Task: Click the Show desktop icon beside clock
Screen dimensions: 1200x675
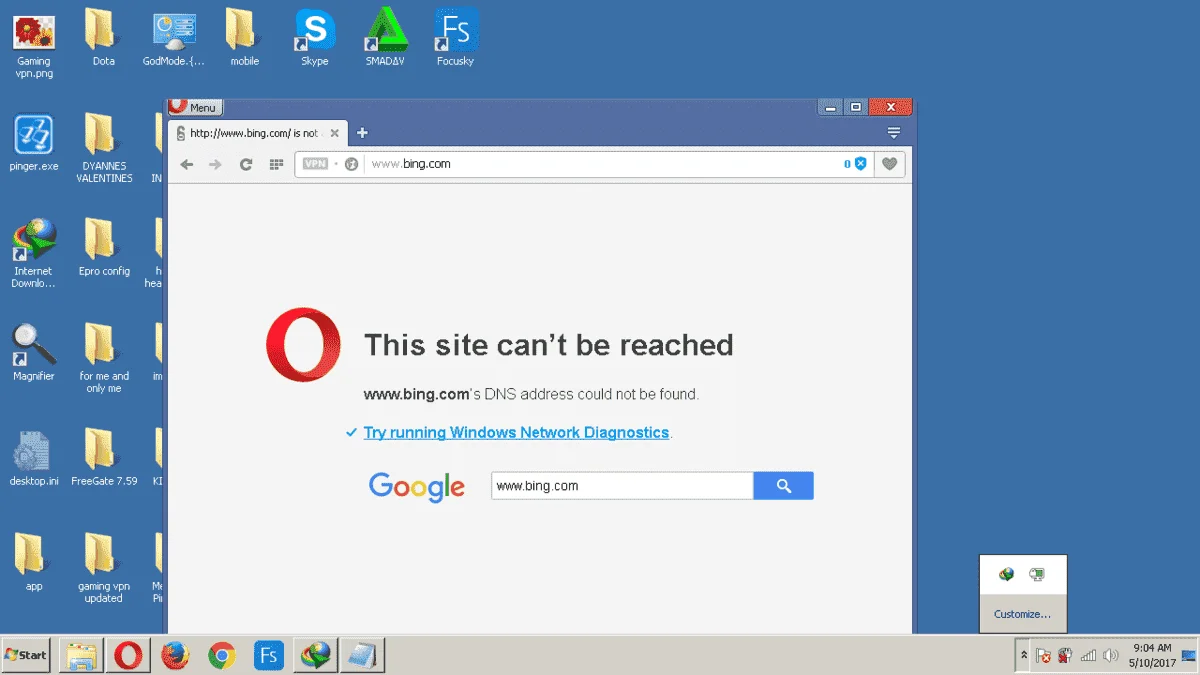Action: click(1189, 656)
